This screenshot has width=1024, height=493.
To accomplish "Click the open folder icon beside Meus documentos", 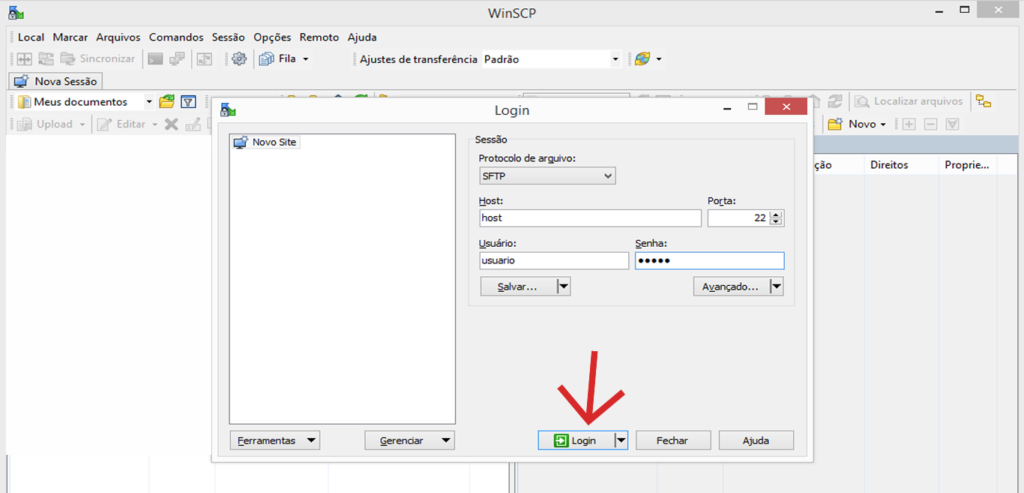I will coord(167,102).
